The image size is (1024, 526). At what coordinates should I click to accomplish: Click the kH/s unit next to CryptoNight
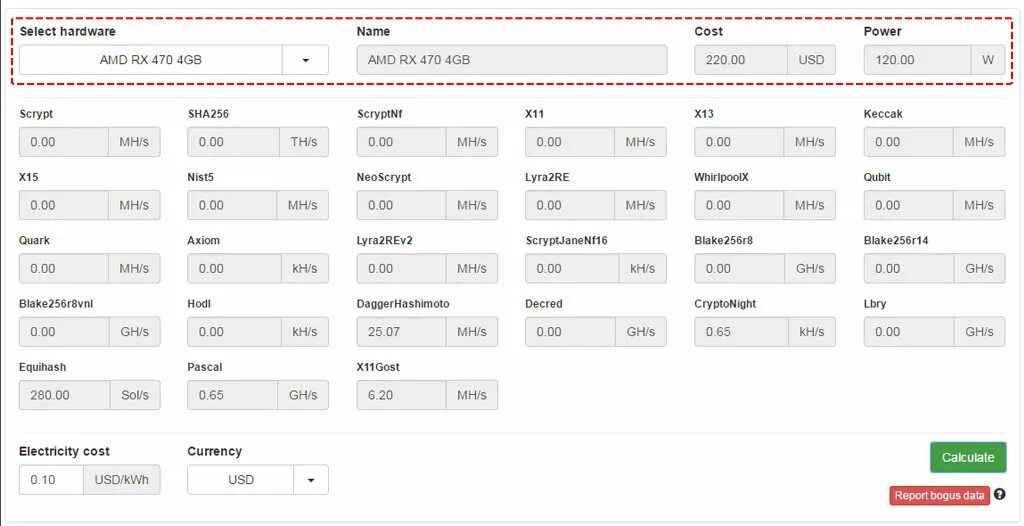tap(812, 332)
